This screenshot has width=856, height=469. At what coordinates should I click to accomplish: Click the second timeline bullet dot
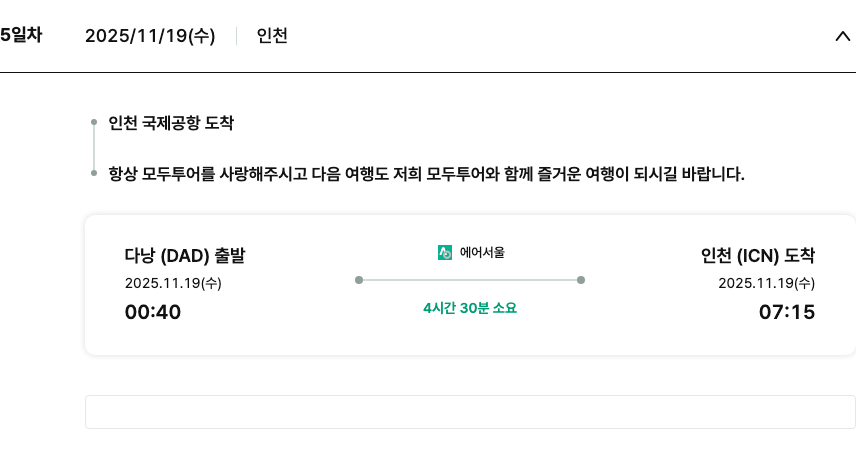[x=94, y=174]
